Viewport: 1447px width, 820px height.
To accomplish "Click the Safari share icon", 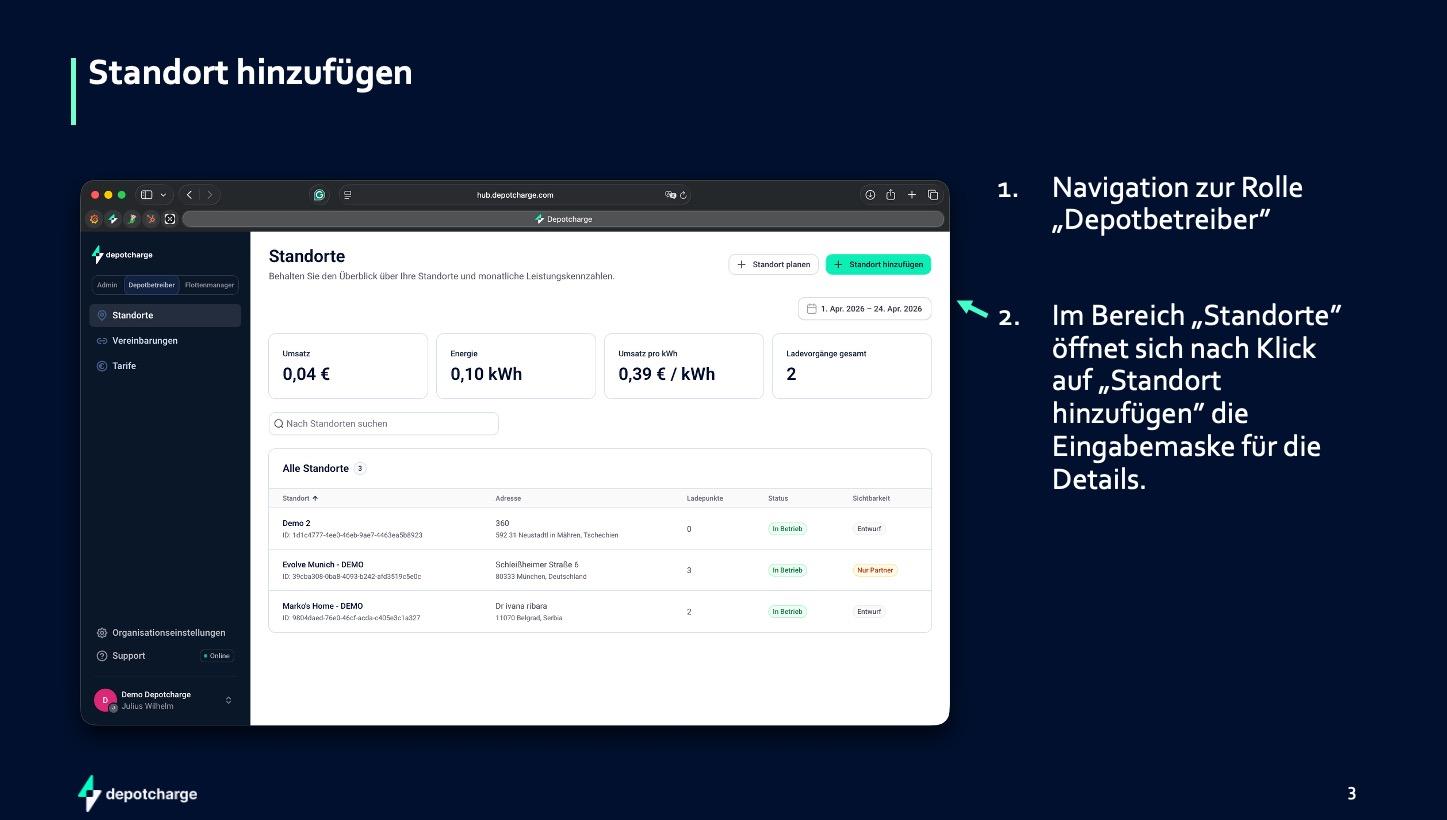I will click(890, 195).
